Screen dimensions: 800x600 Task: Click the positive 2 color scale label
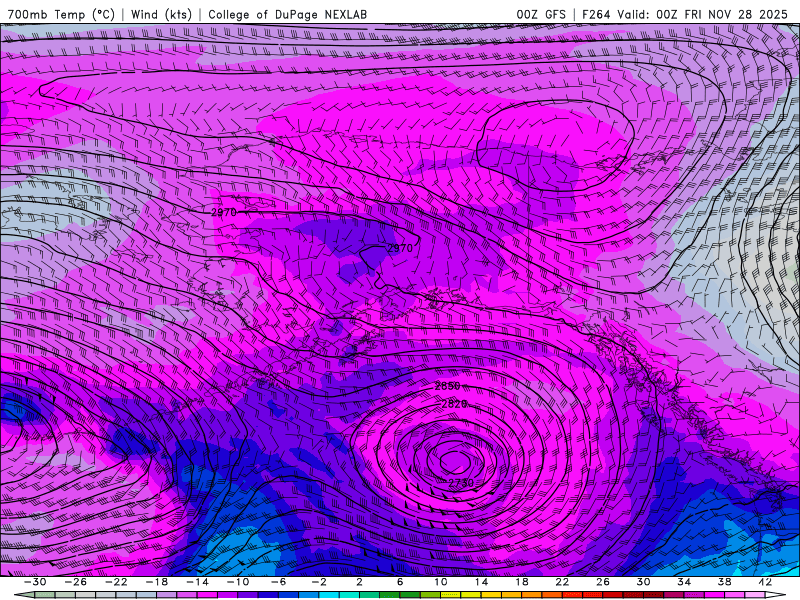tap(359, 582)
